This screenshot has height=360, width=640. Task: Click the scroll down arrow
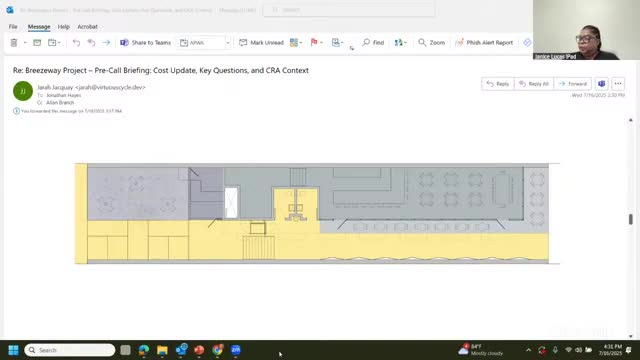click(631, 336)
